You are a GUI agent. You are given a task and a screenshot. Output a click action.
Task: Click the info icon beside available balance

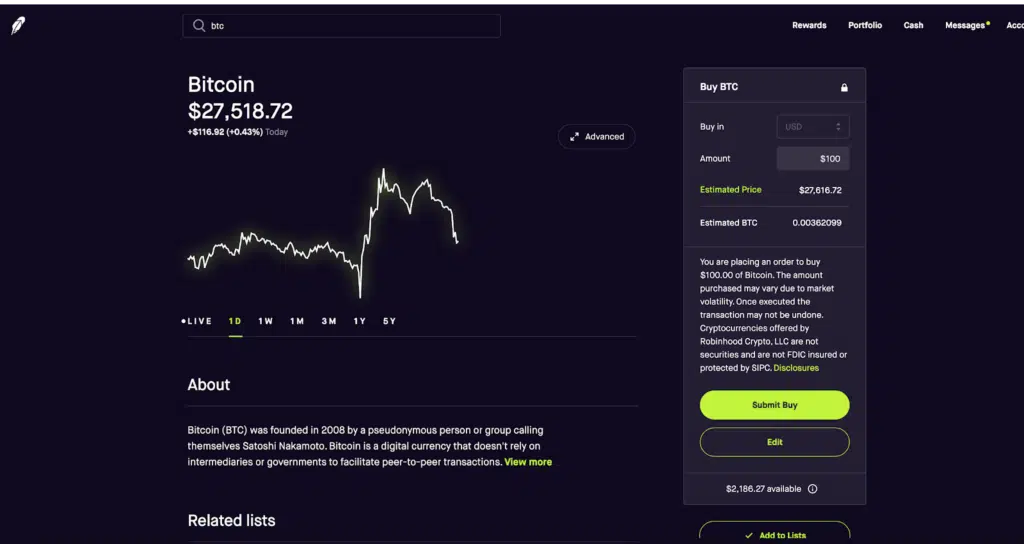coord(812,489)
